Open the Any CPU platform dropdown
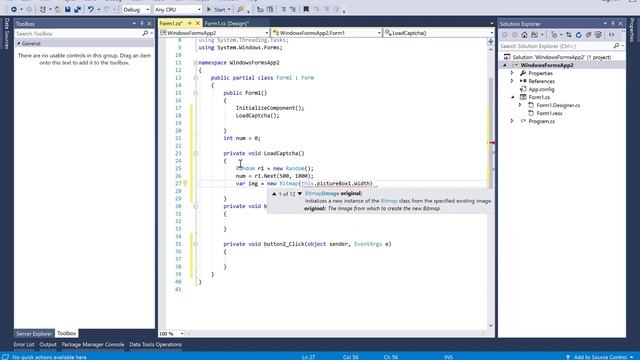 [178, 9]
